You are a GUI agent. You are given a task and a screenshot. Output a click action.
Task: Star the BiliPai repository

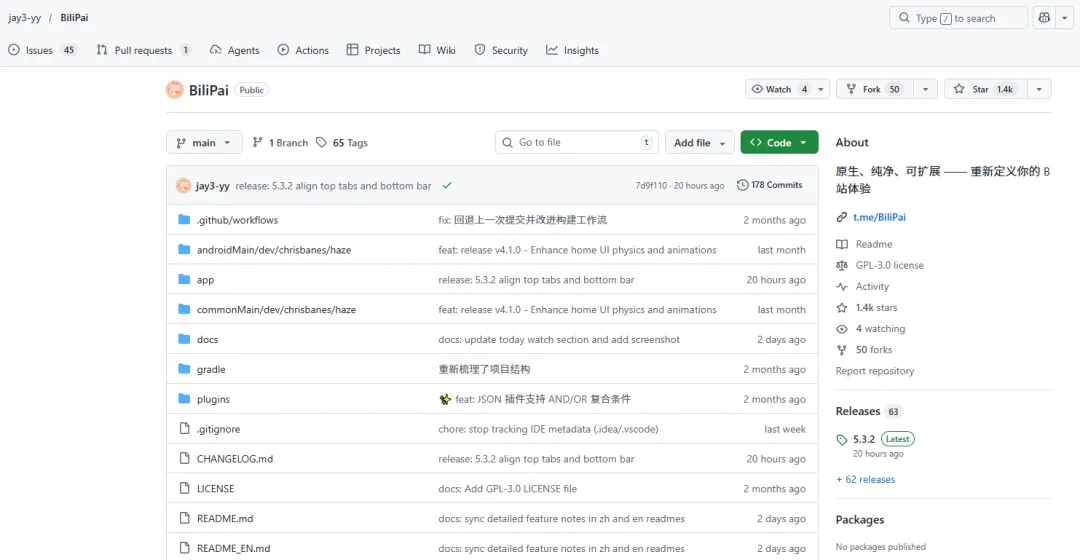pos(985,90)
